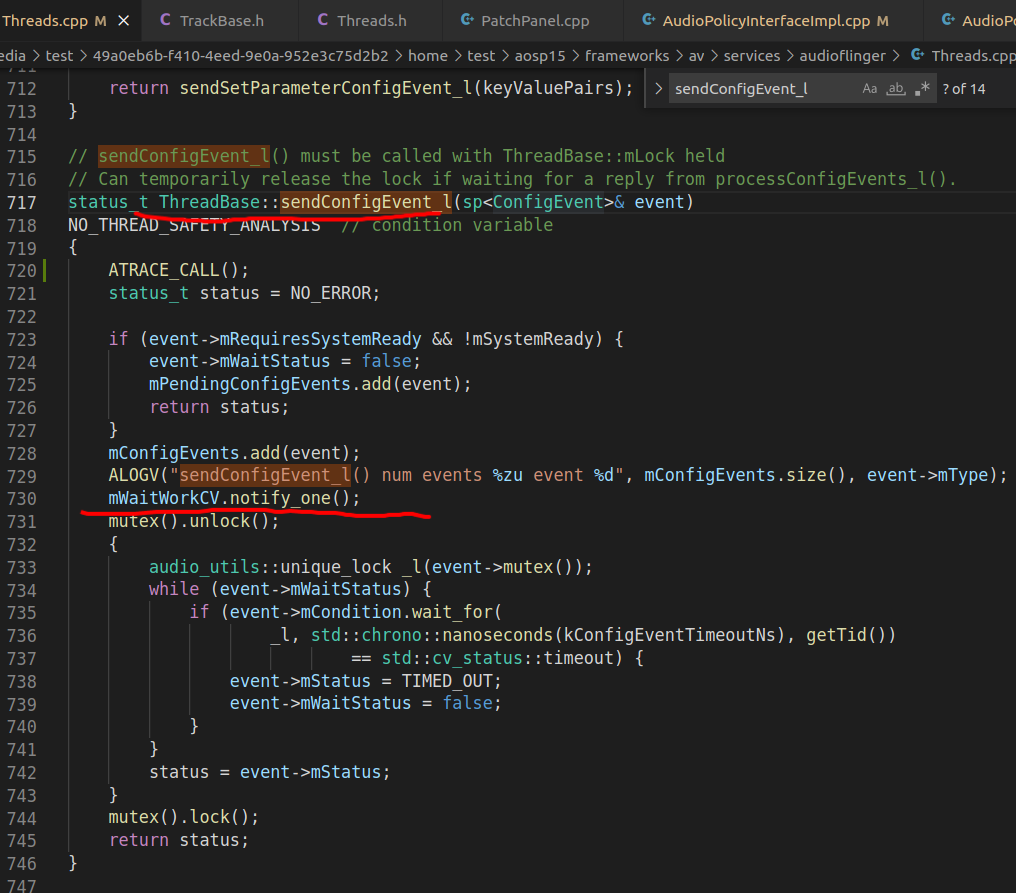The width and height of the screenshot is (1016, 893).
Task: Click 'status = event->mStatus;' on line 742
Action: (270, 772)
